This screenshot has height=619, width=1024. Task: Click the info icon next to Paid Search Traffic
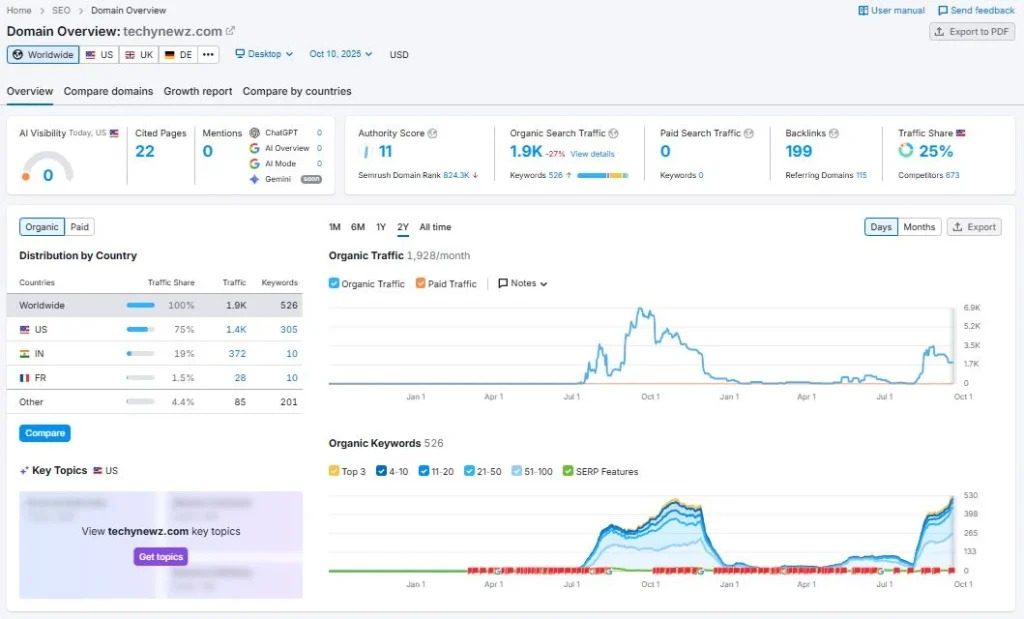(749, 133)
